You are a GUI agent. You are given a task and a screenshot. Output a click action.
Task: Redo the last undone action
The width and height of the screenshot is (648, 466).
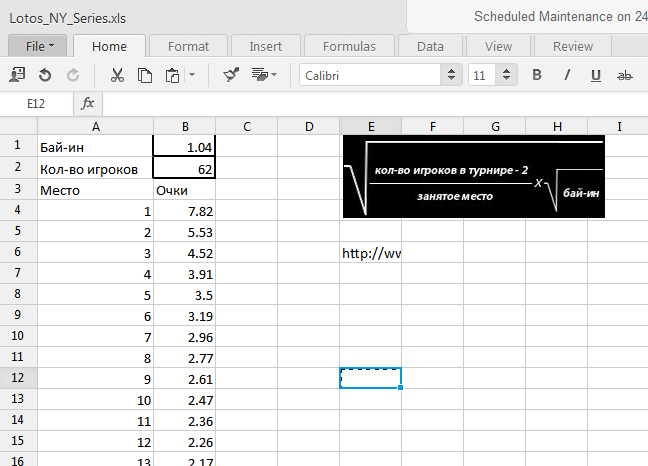[x=73, y=75]
